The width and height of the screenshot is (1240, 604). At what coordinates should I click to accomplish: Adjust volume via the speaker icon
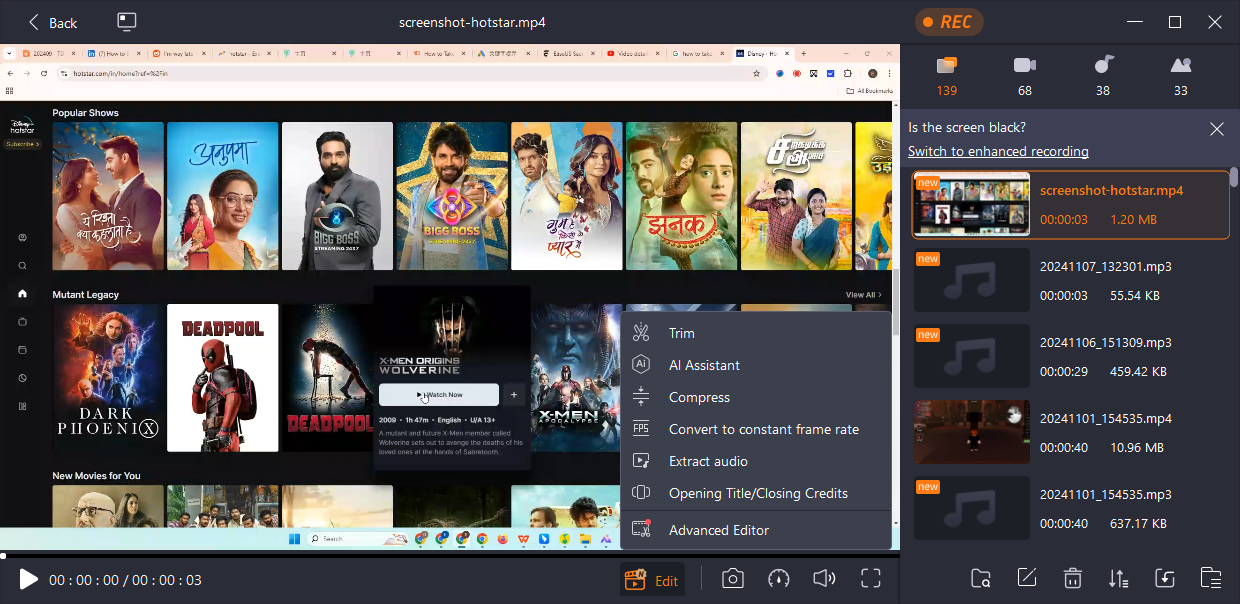[824, 578]
